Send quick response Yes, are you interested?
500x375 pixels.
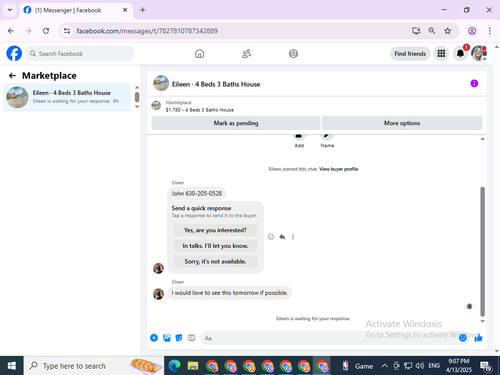coord(215,230)
